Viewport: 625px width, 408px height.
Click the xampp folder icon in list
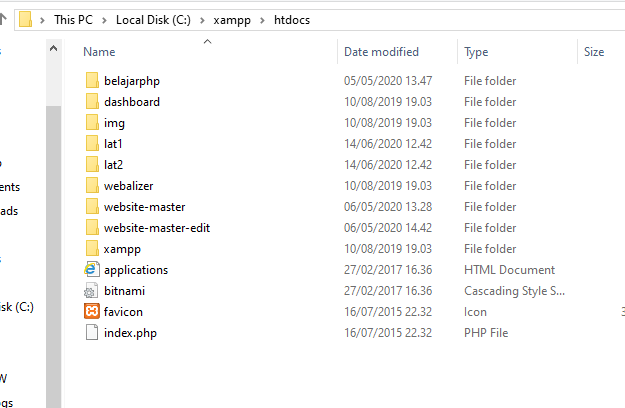(92, 249)
